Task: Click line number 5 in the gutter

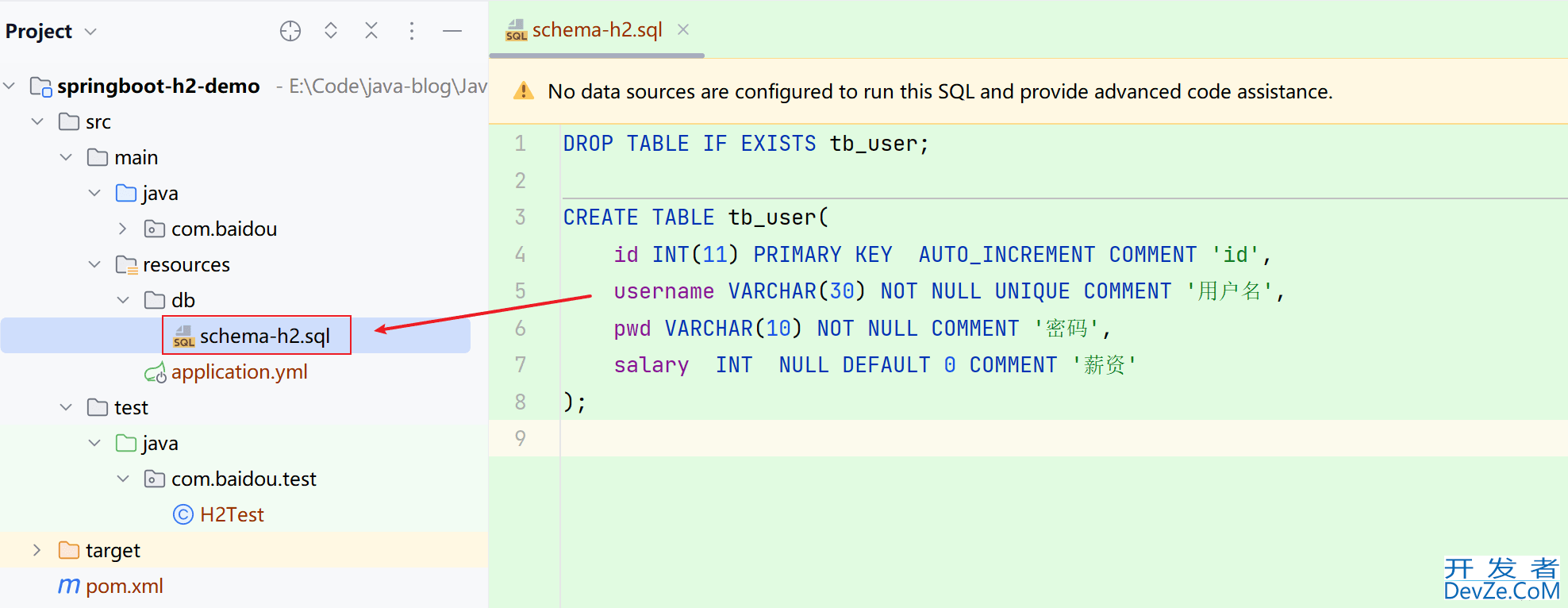Action: pyautogui.click(x=521, y=291)
